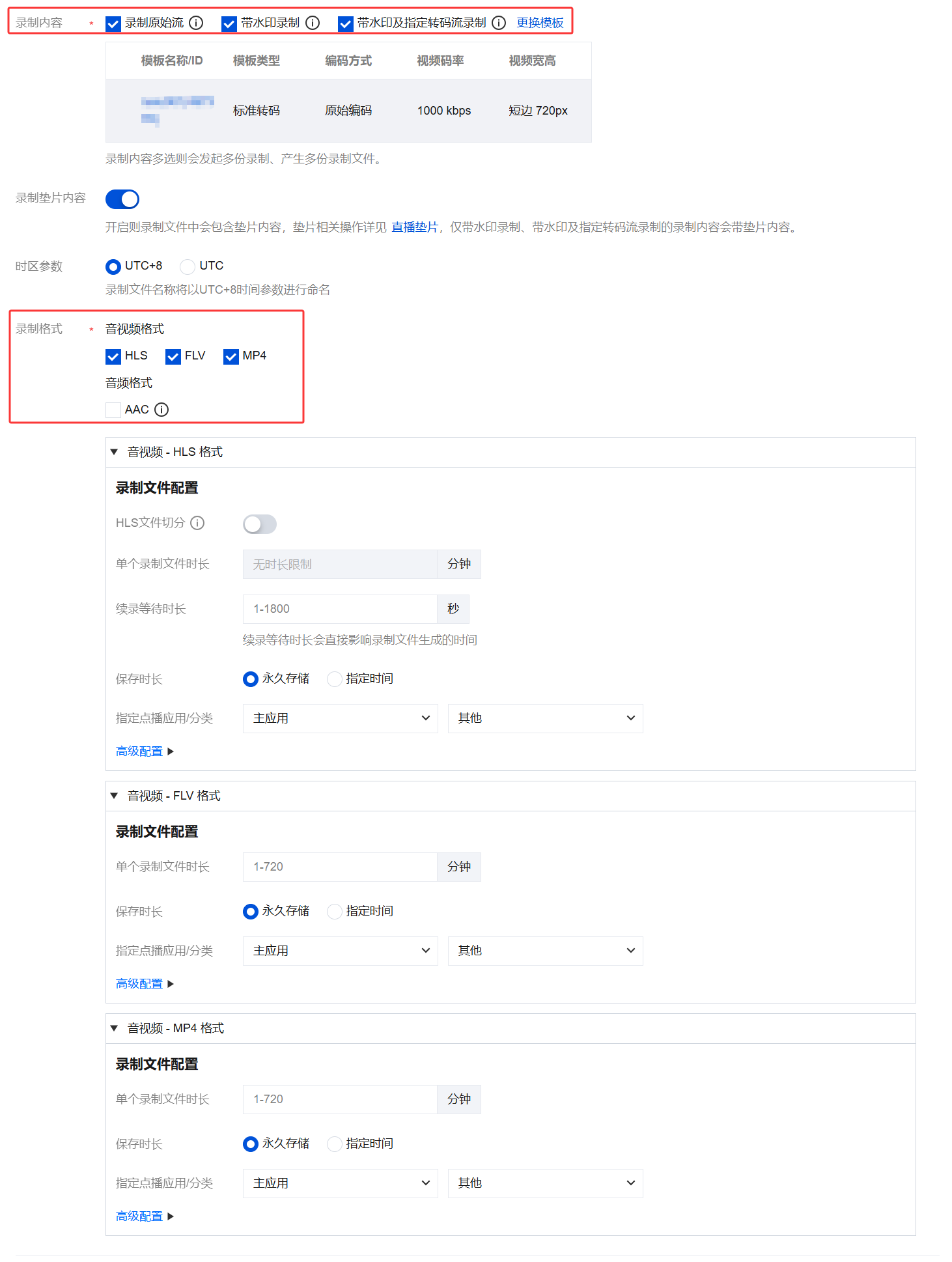
Task: Open 主应用 dropdown in MP4 section
Action: pos(341,1183)
